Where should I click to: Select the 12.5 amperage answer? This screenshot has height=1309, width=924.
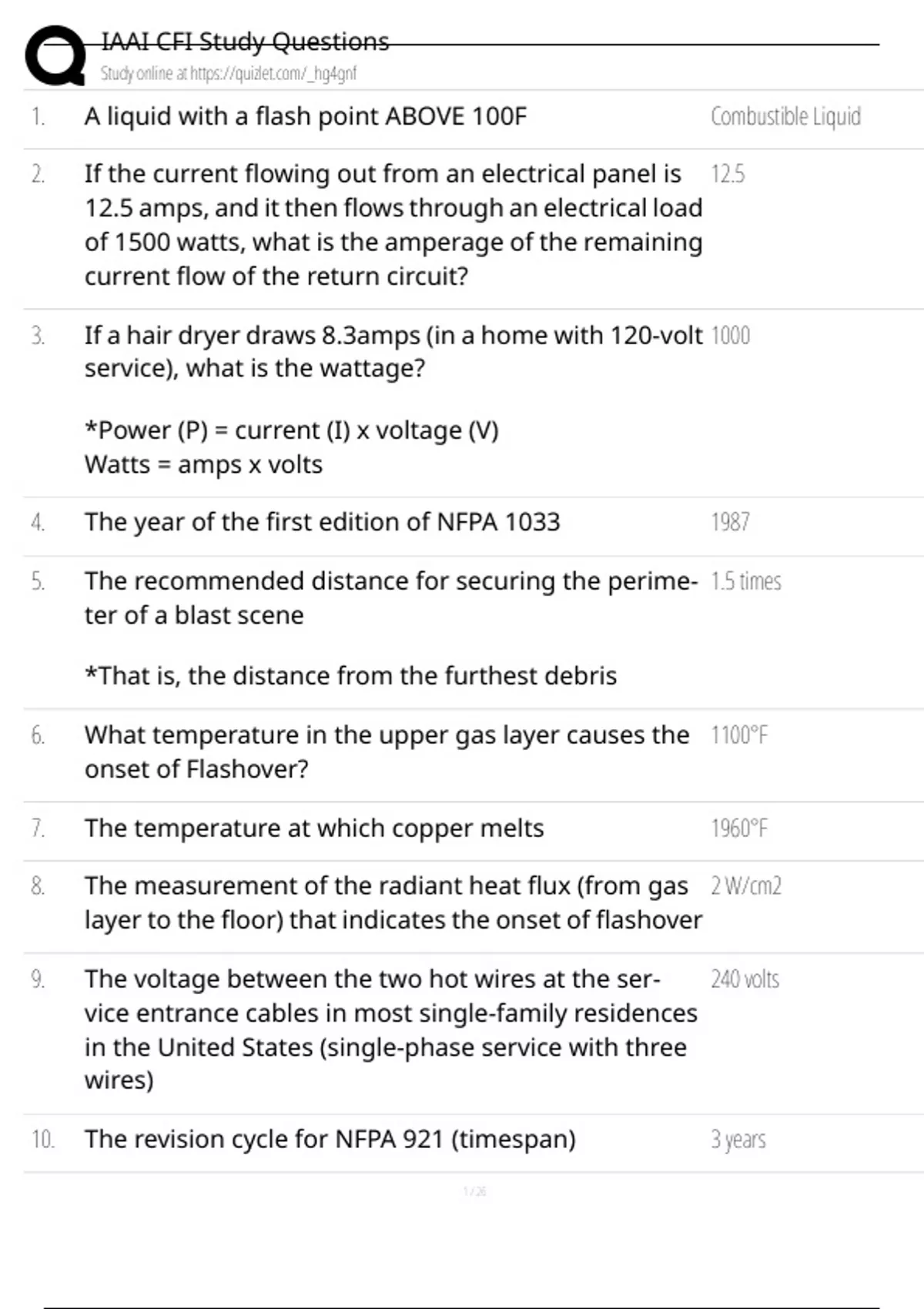(x=728, y=175)
